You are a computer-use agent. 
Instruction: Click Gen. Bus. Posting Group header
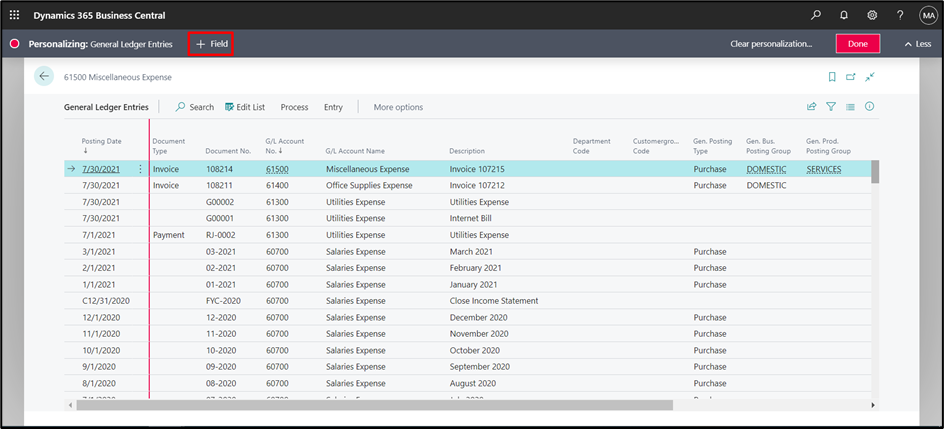(768, 146)
